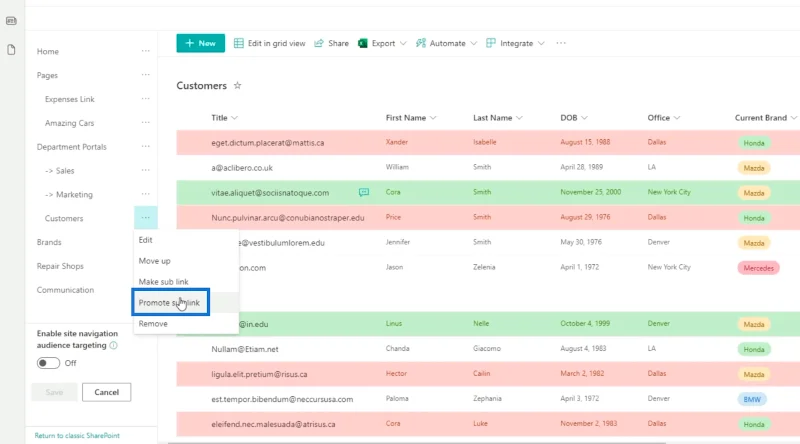
Task: Click the page icon in left rail
Action: [11, 50]
